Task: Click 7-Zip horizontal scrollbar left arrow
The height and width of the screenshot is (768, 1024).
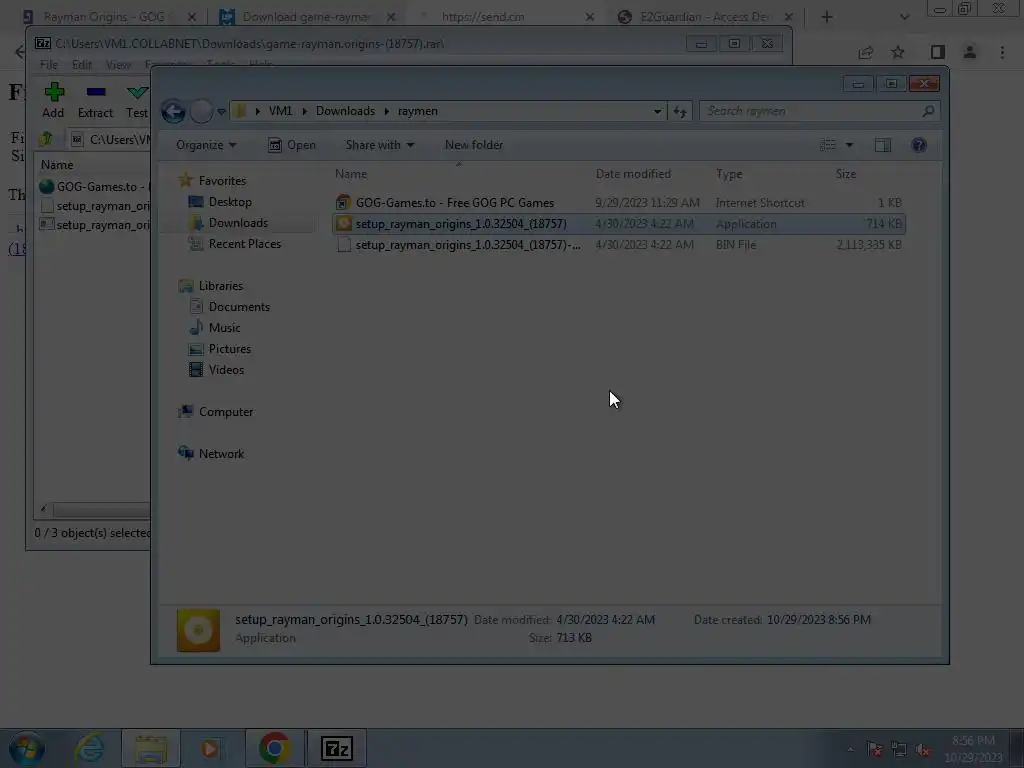Action: tap(43, 509)
